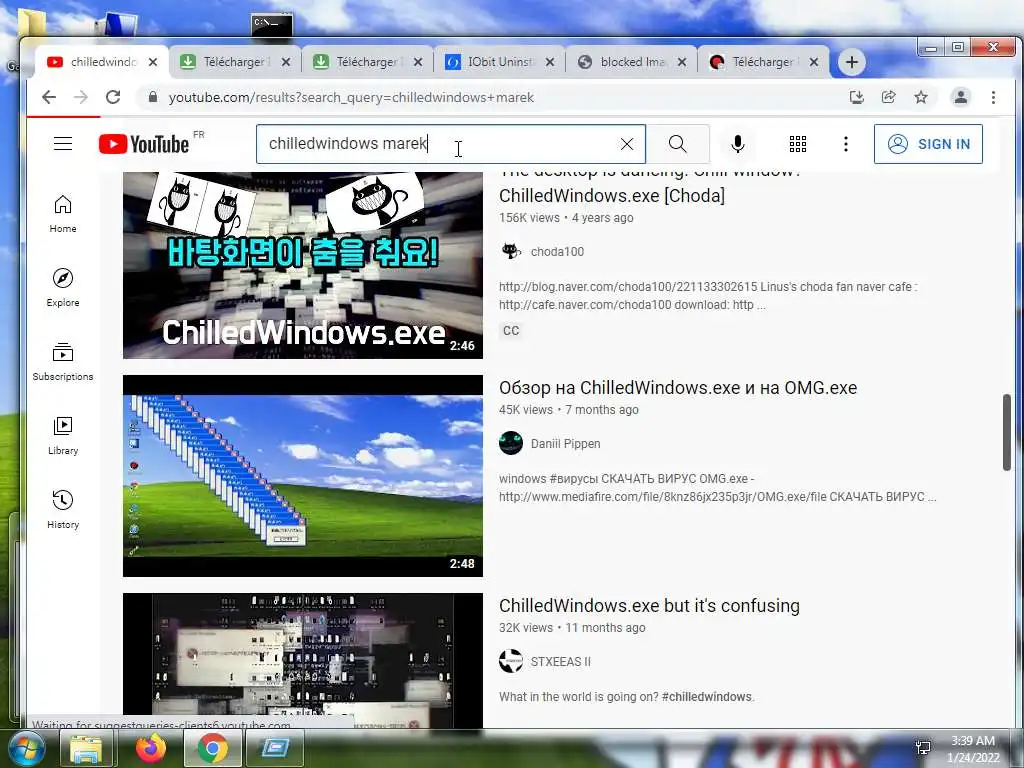Open ChilledWindows.exe but it's confusing title
1024x768 pixels.
pyautogui.click(x=649, y=605)
